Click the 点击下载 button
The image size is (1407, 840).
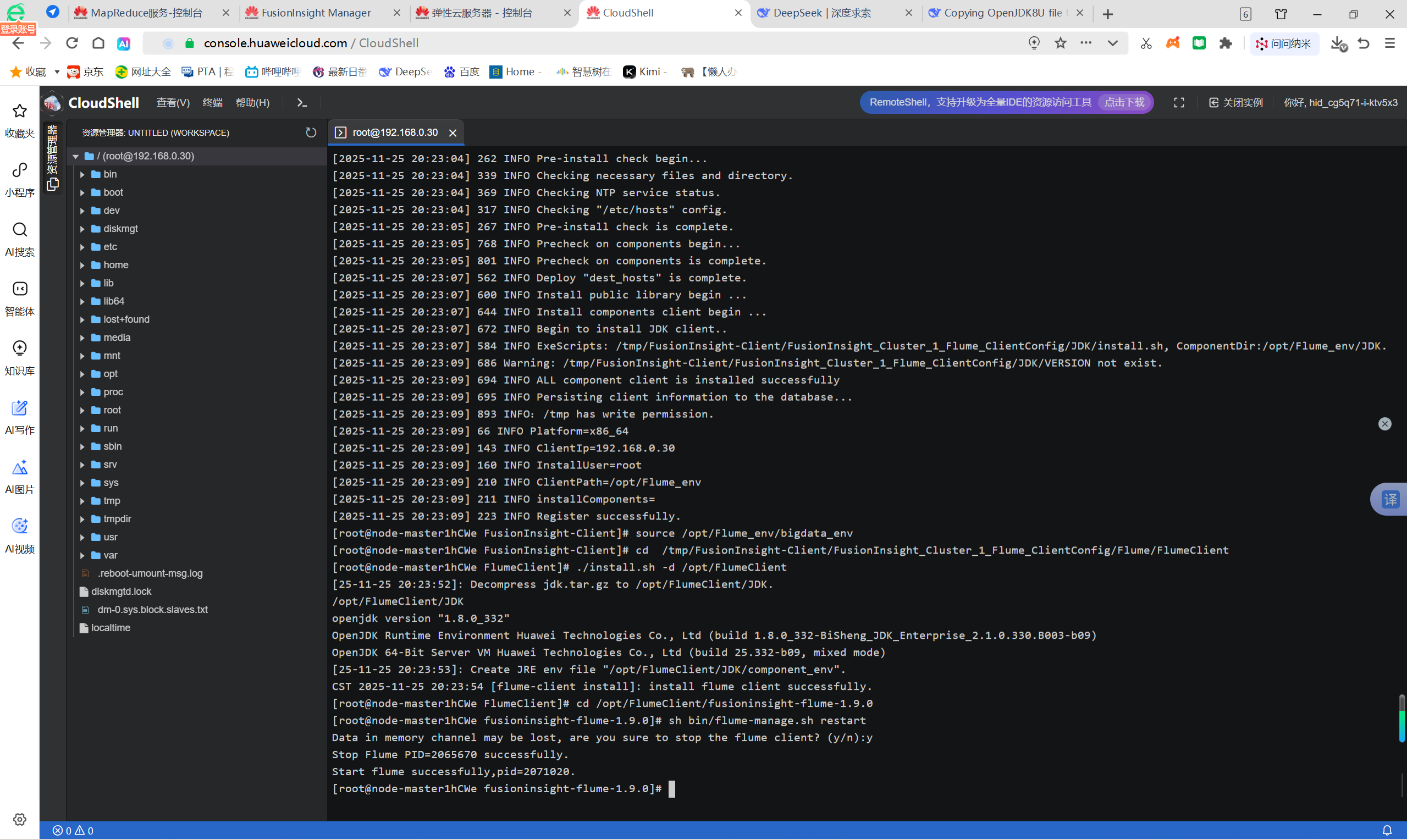pos(1124,102)
